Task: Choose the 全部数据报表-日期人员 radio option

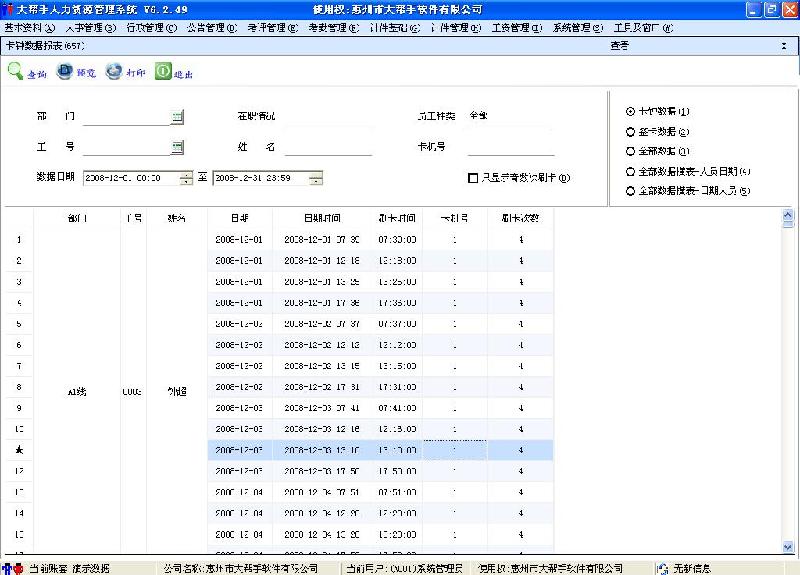Action: [x=630, y=191]
